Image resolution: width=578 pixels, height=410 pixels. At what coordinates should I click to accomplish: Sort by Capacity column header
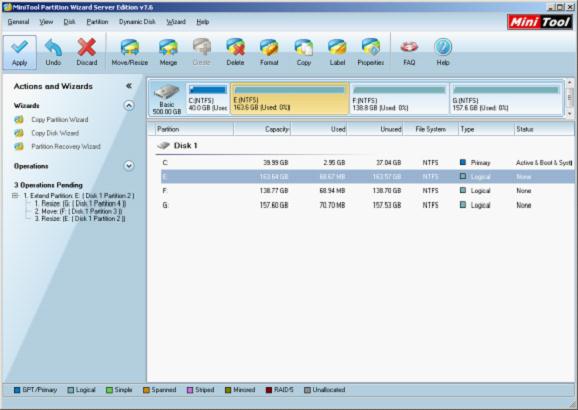pyautogui.click(x=262, y=129)
